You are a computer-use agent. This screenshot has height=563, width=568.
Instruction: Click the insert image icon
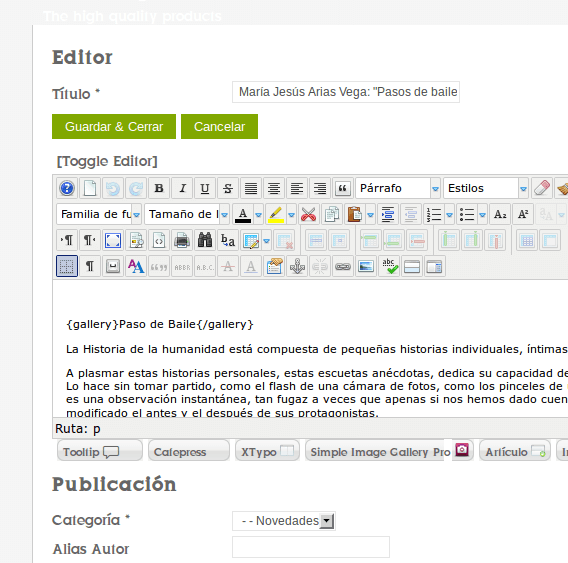click(366, 267)
